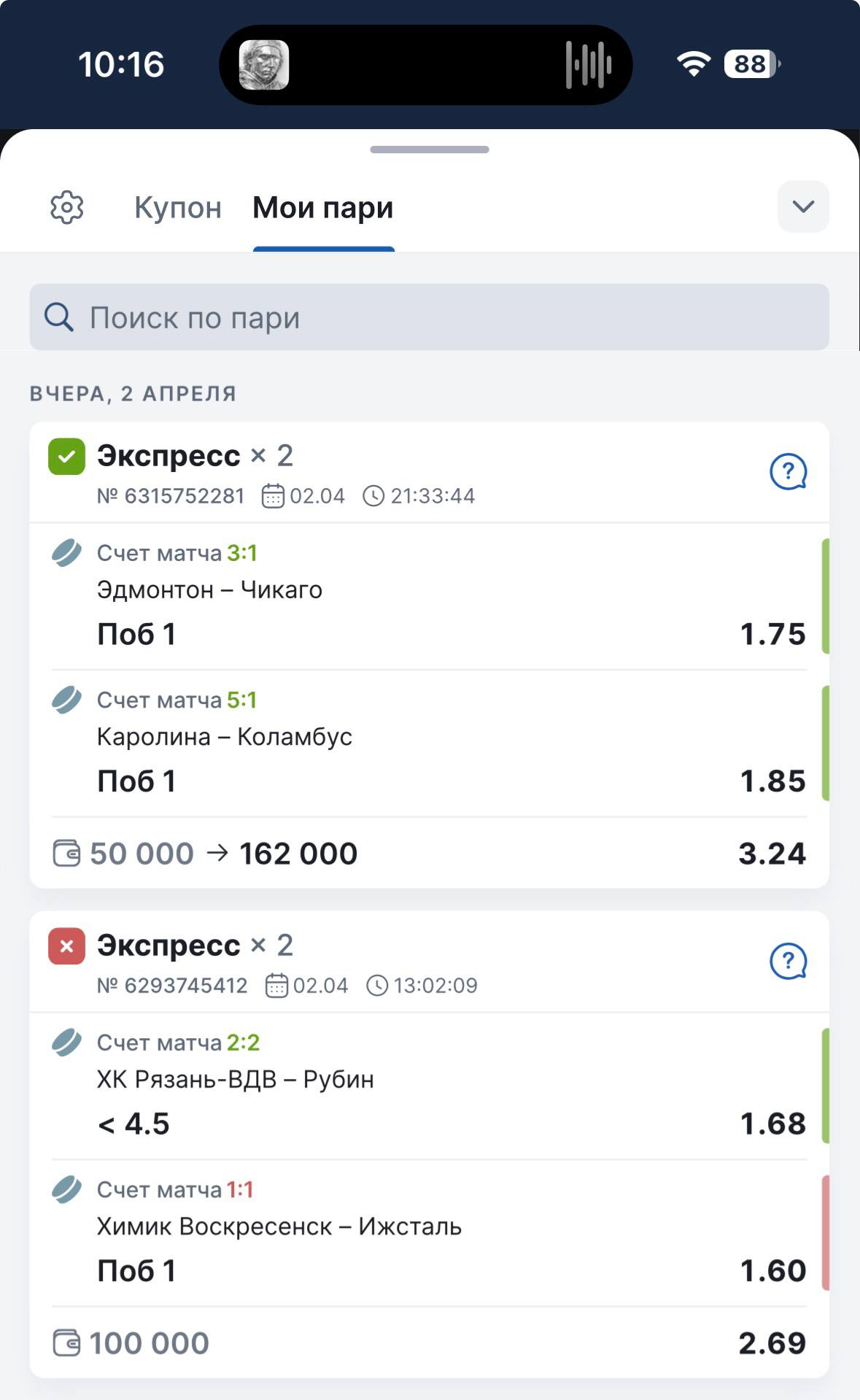Viewport: 860px width, 1400px height.
Task: Tap the hockey puck icon beside Каролина – Коламбус
Action: click(66, 700)
